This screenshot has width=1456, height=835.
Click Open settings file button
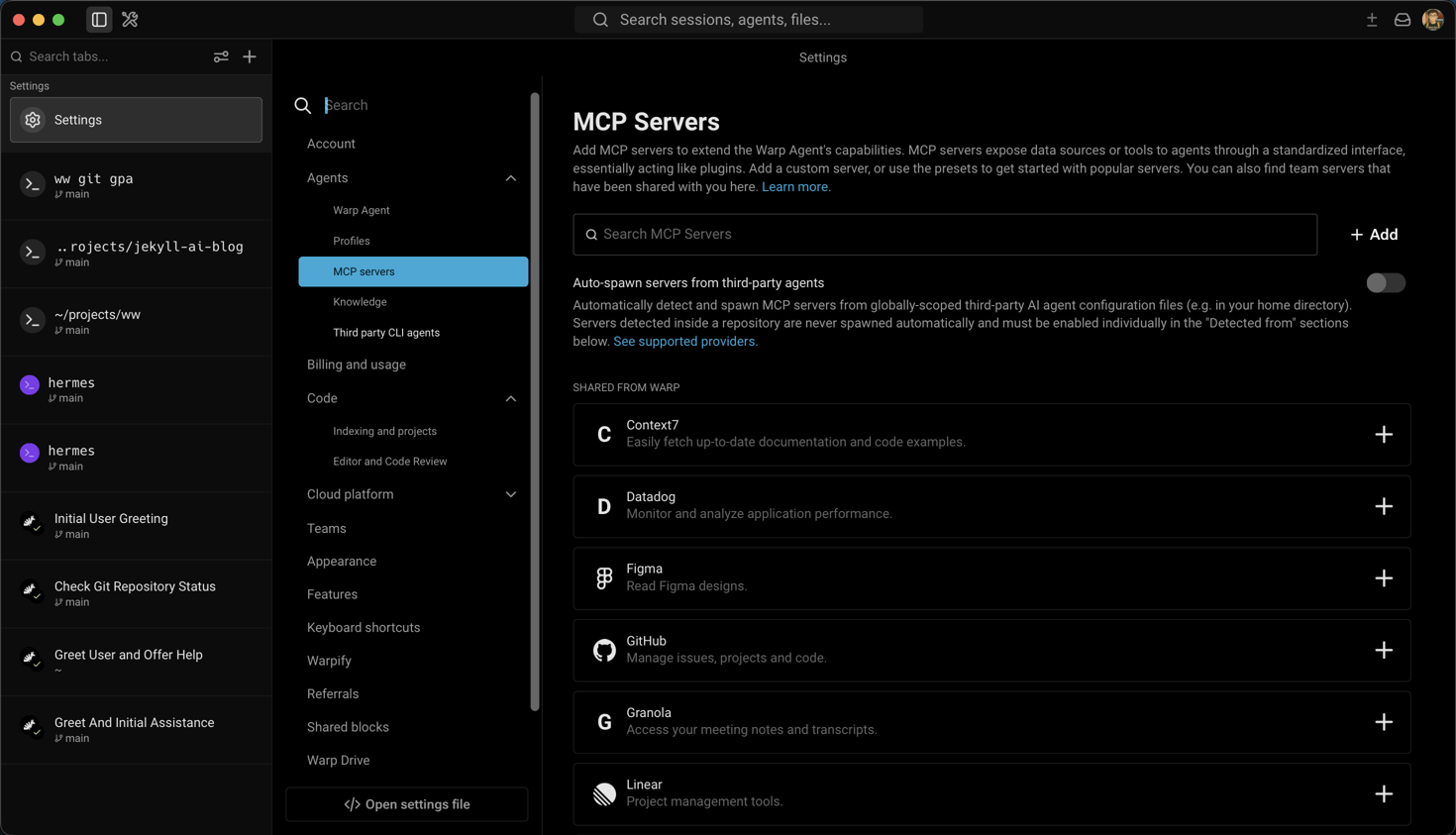[x=407, y=804]
